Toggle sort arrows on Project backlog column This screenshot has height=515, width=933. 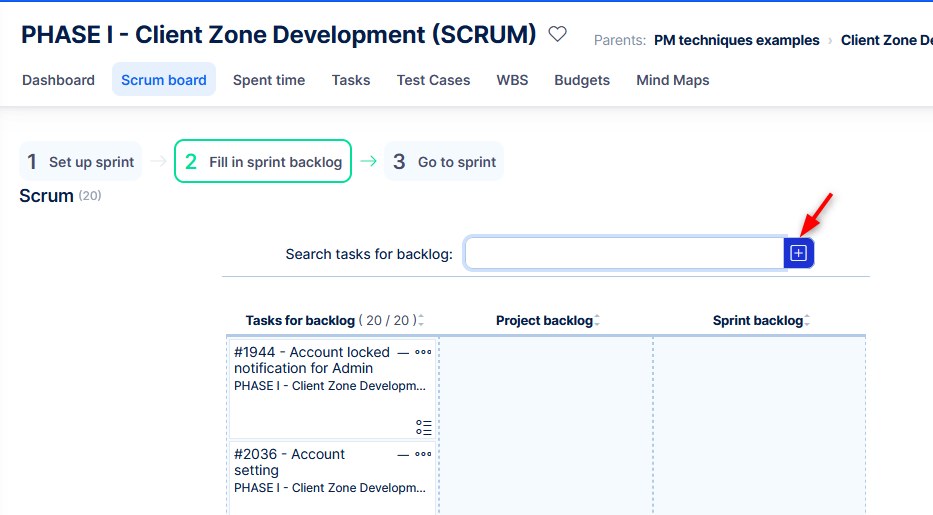[x=597, y=321]
